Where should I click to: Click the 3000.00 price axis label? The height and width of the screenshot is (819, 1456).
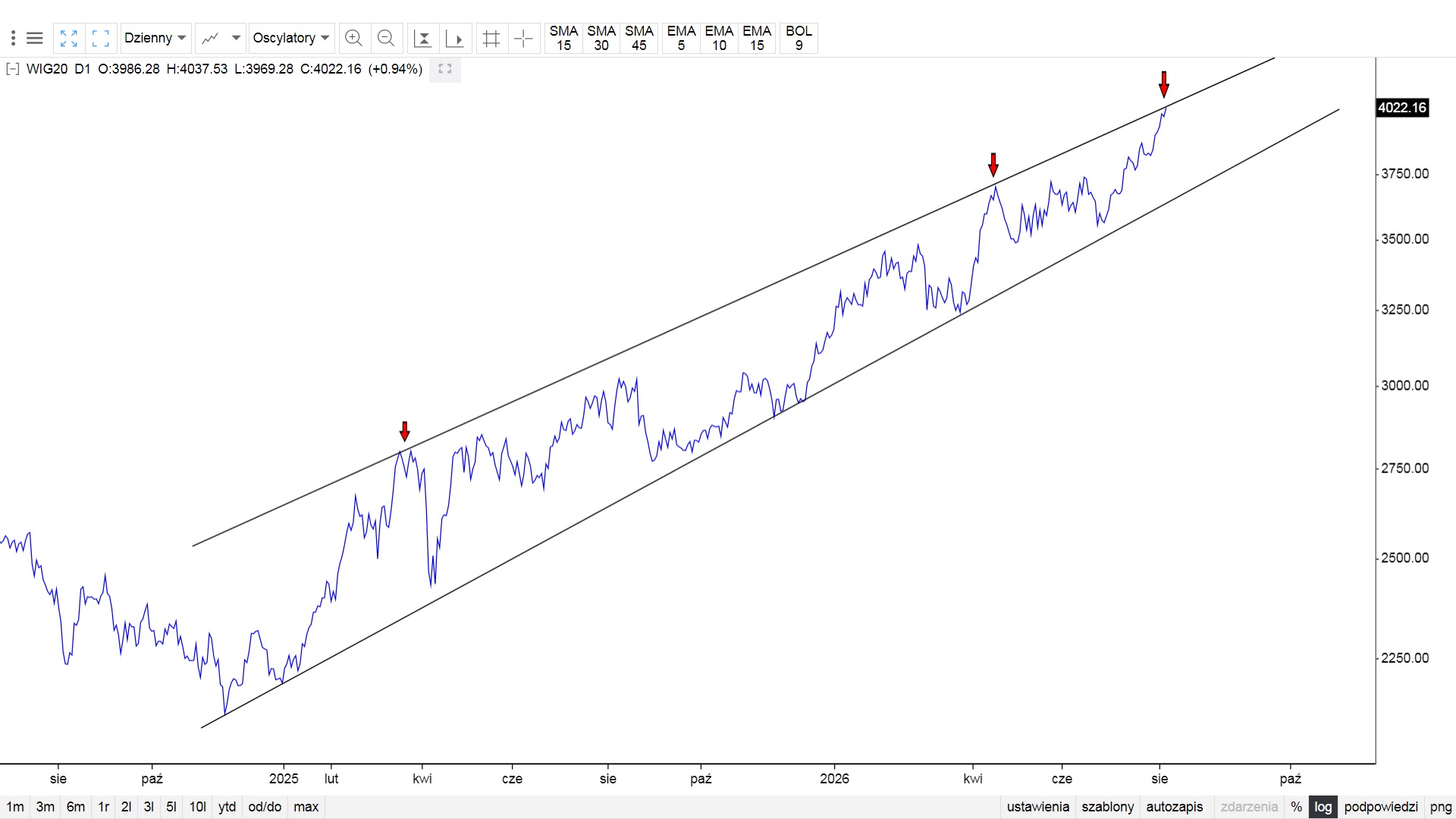1405,385
